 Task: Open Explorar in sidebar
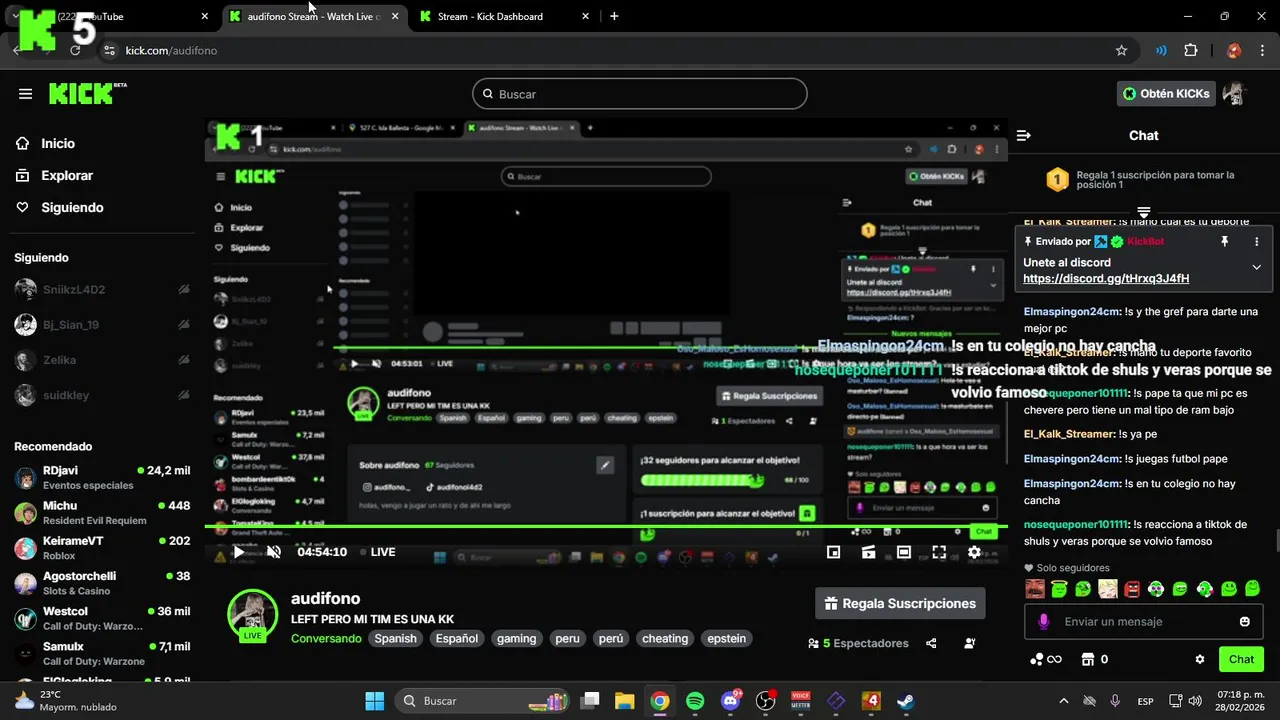click(67, 176)
